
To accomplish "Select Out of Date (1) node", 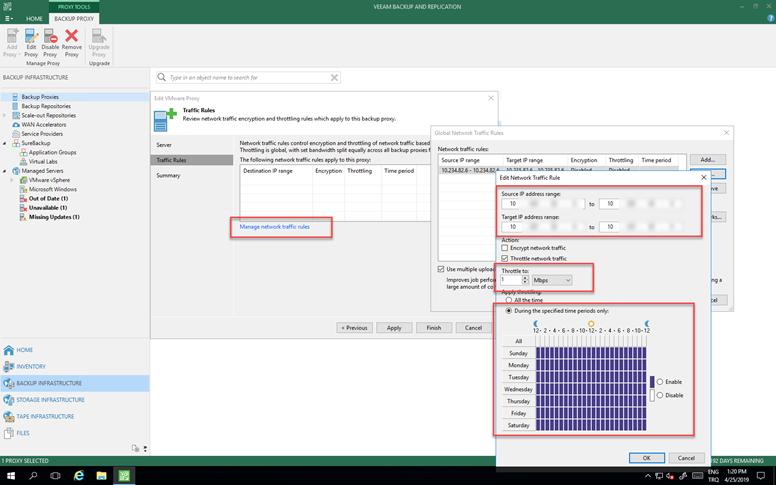I will click(48, 198).
